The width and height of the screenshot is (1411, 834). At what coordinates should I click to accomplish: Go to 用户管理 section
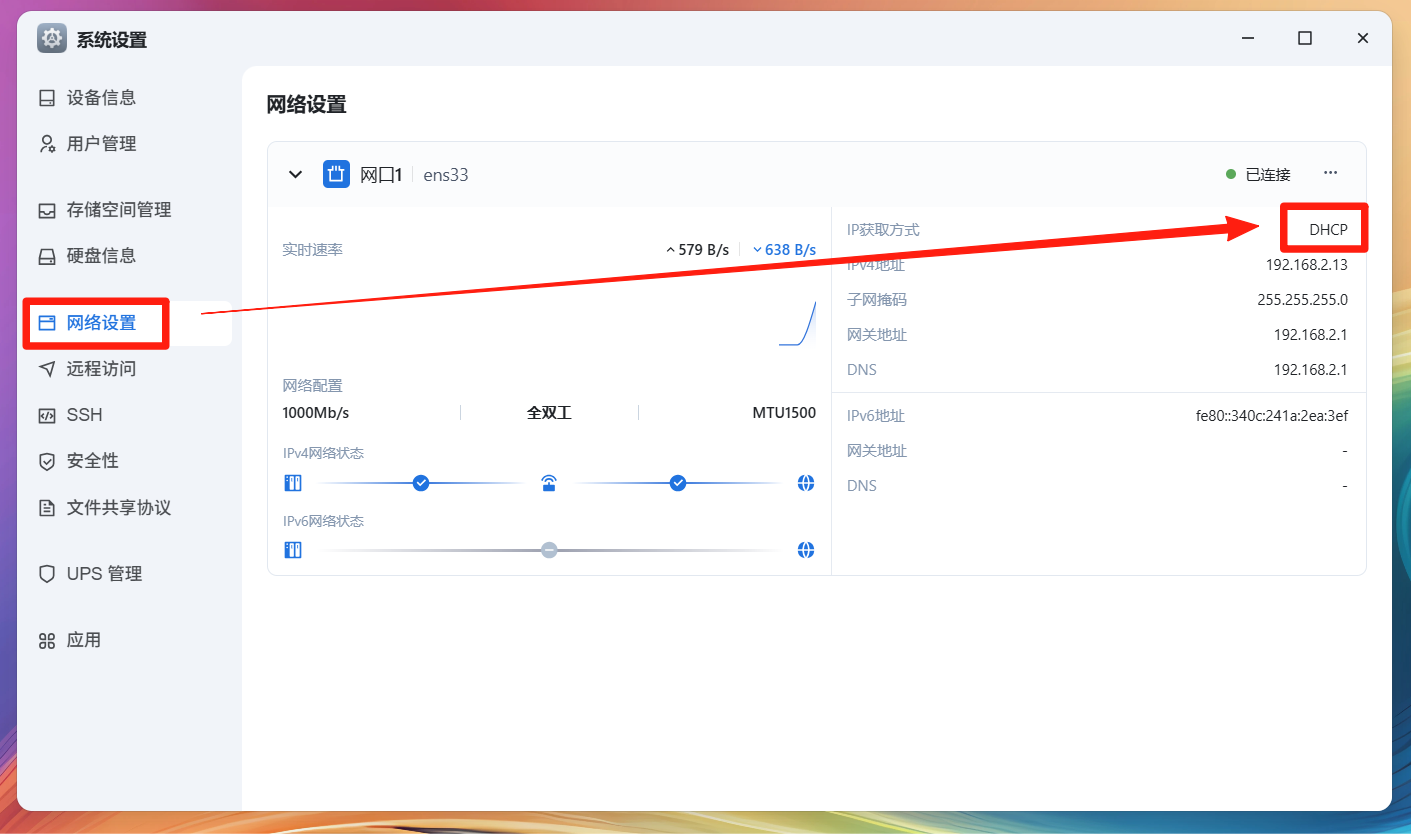click(100, 144)
